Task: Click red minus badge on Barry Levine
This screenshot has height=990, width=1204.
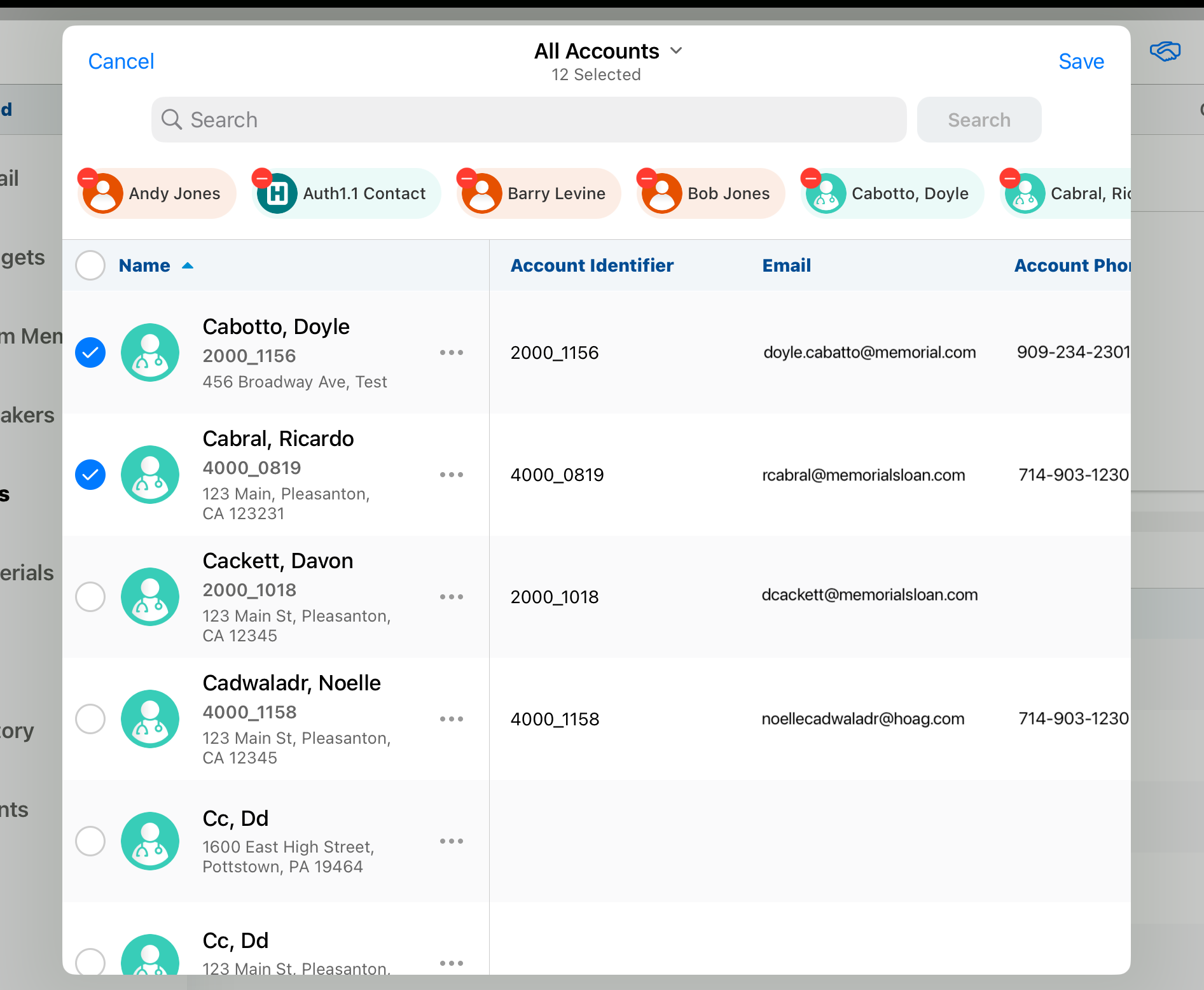Action: pyautogui.click(x=467, y=178)
